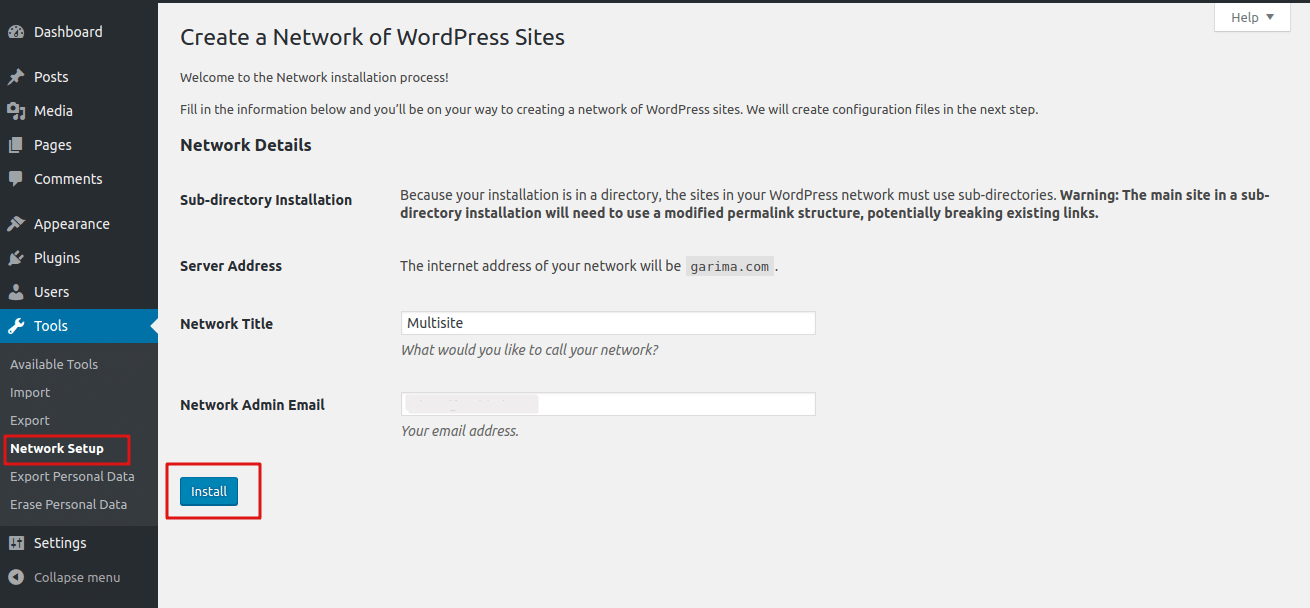
Task: Click the Plugins plug icon
Action: [16, 258]
